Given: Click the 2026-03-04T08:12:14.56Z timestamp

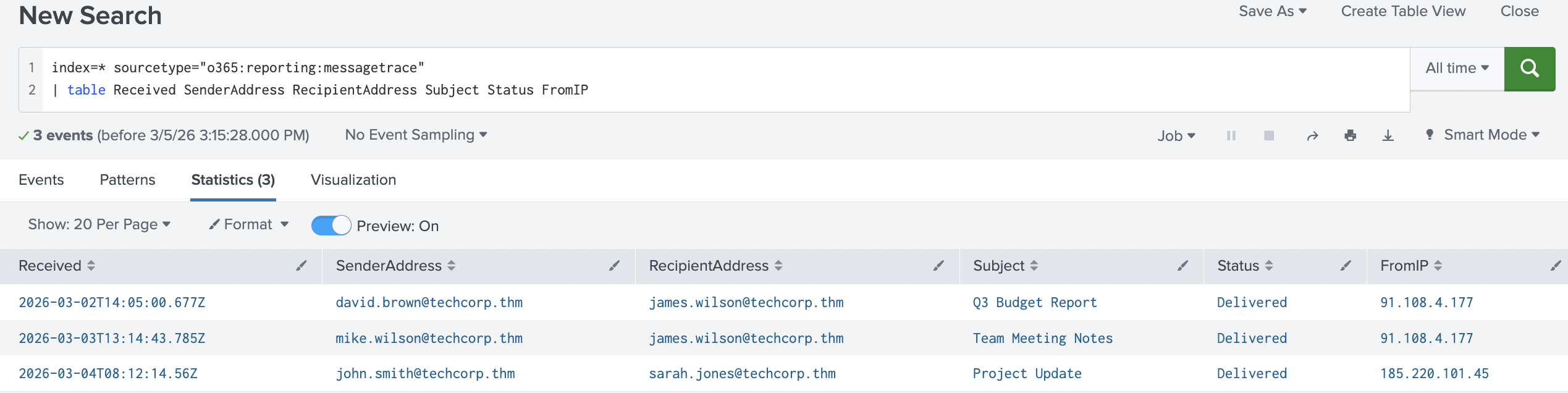Looking at the screenshot, I should click(x=108, y=373).
